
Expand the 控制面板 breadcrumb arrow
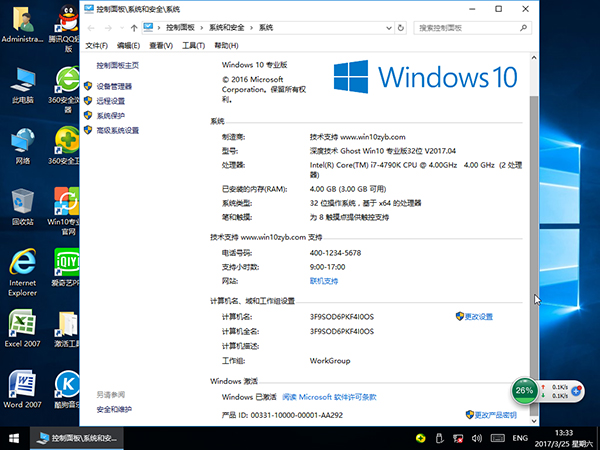pyautogui.click(x=201, y=26)
